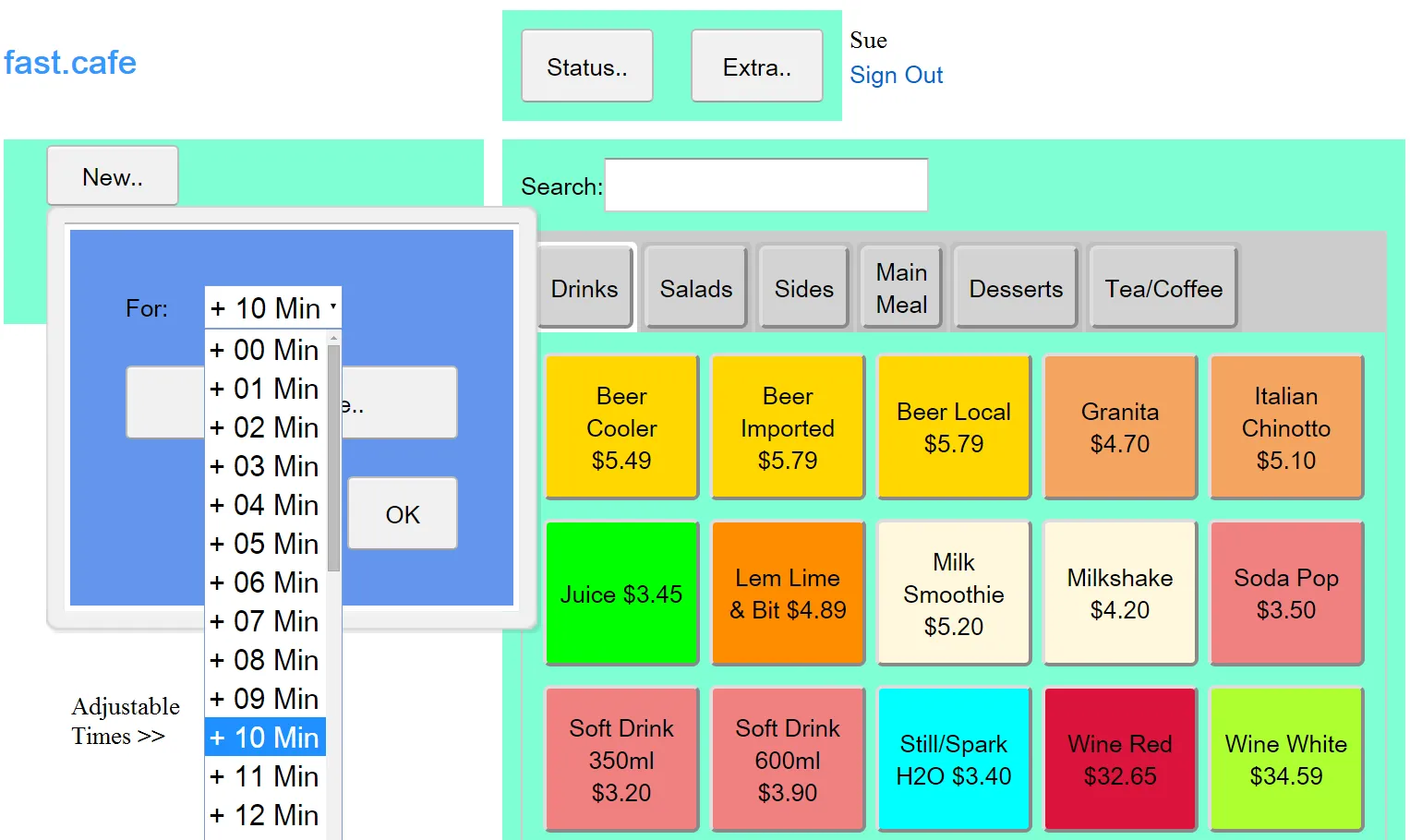Add Beer Imported $5.79
This screenshot has width=1410, height=840.
[788, 427]
